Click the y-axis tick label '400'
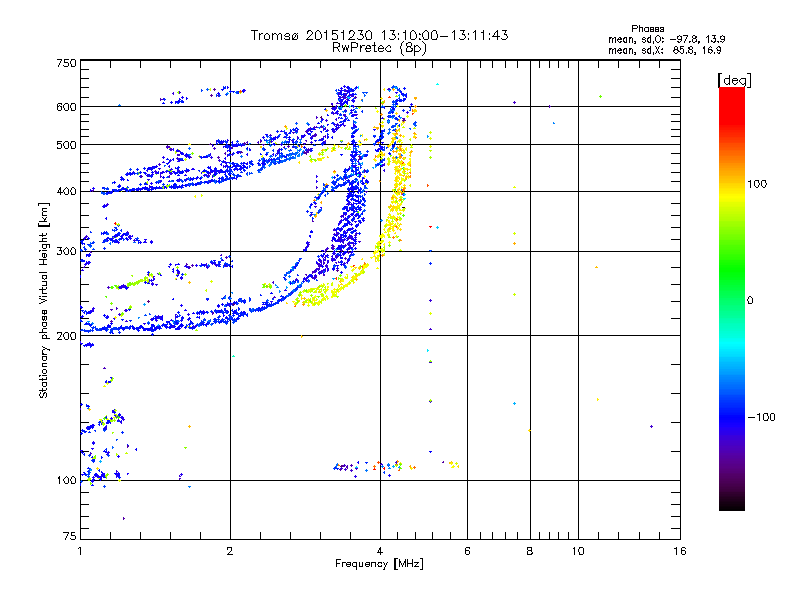The width and height of the screenshot is (800, 600). coord(66,192)
